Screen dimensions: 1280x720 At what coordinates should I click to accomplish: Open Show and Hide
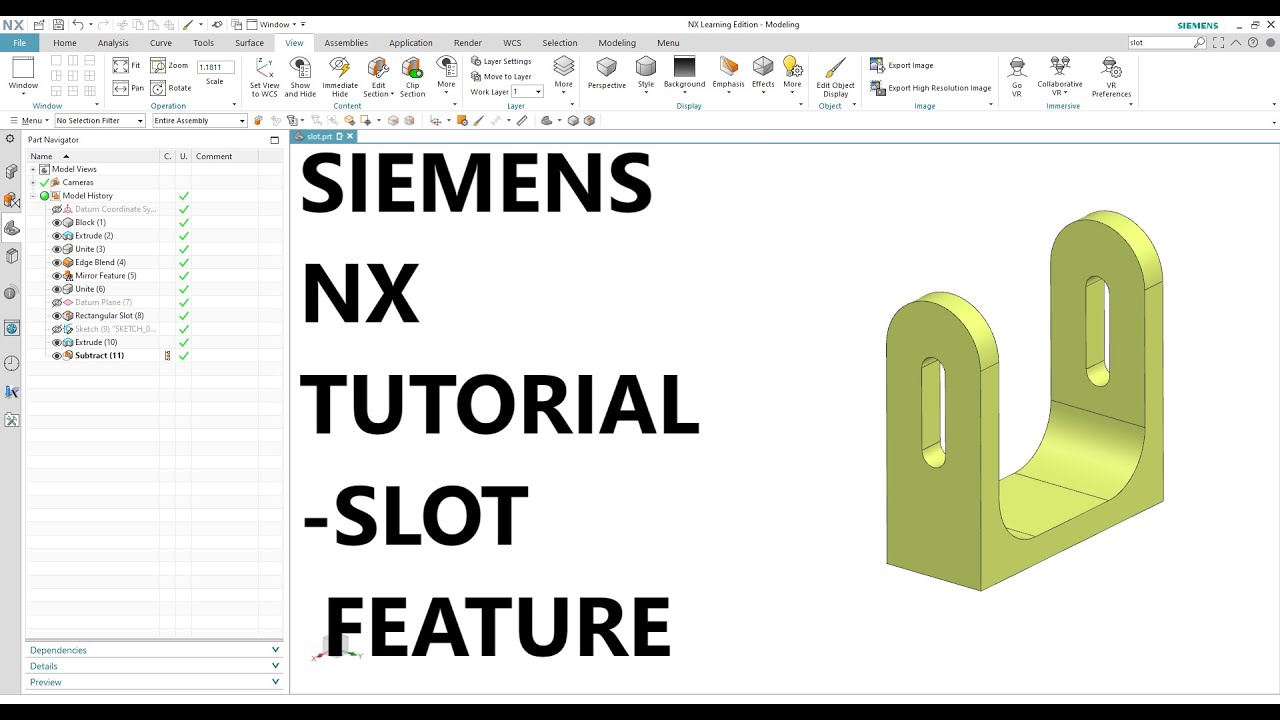[x=300, y=77]
